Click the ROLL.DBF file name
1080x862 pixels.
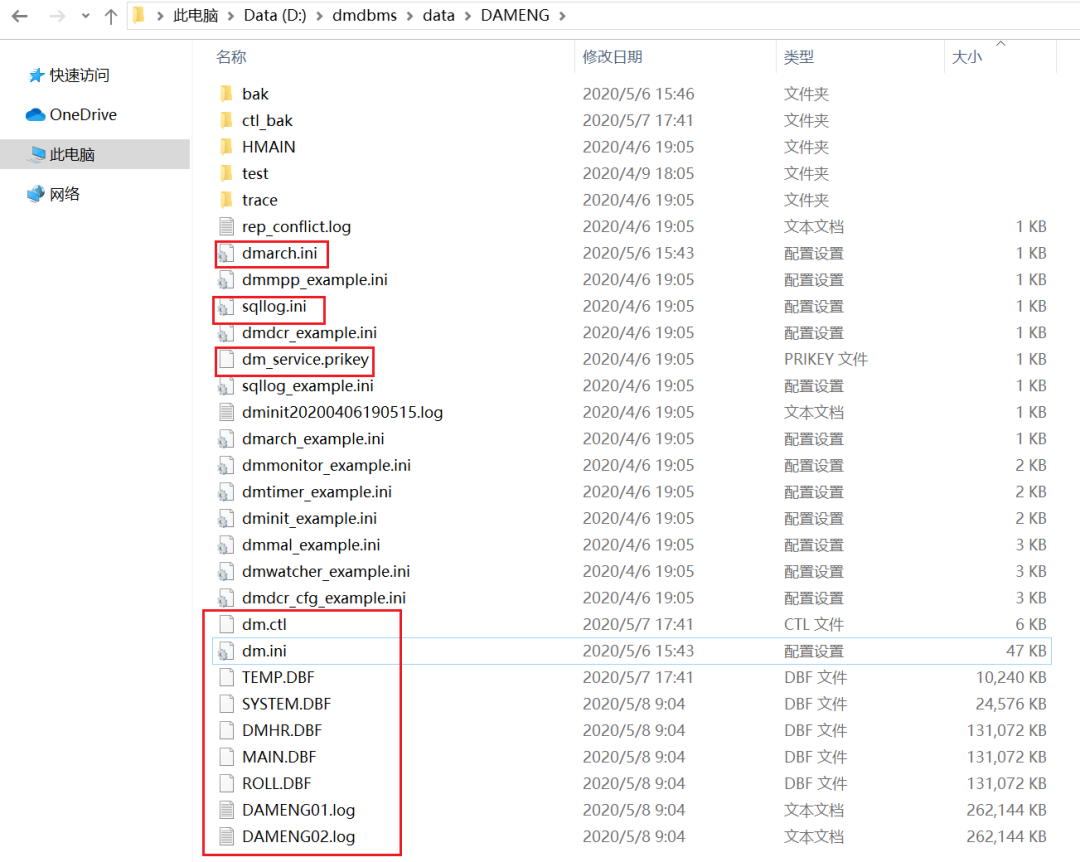pos(276,783)
